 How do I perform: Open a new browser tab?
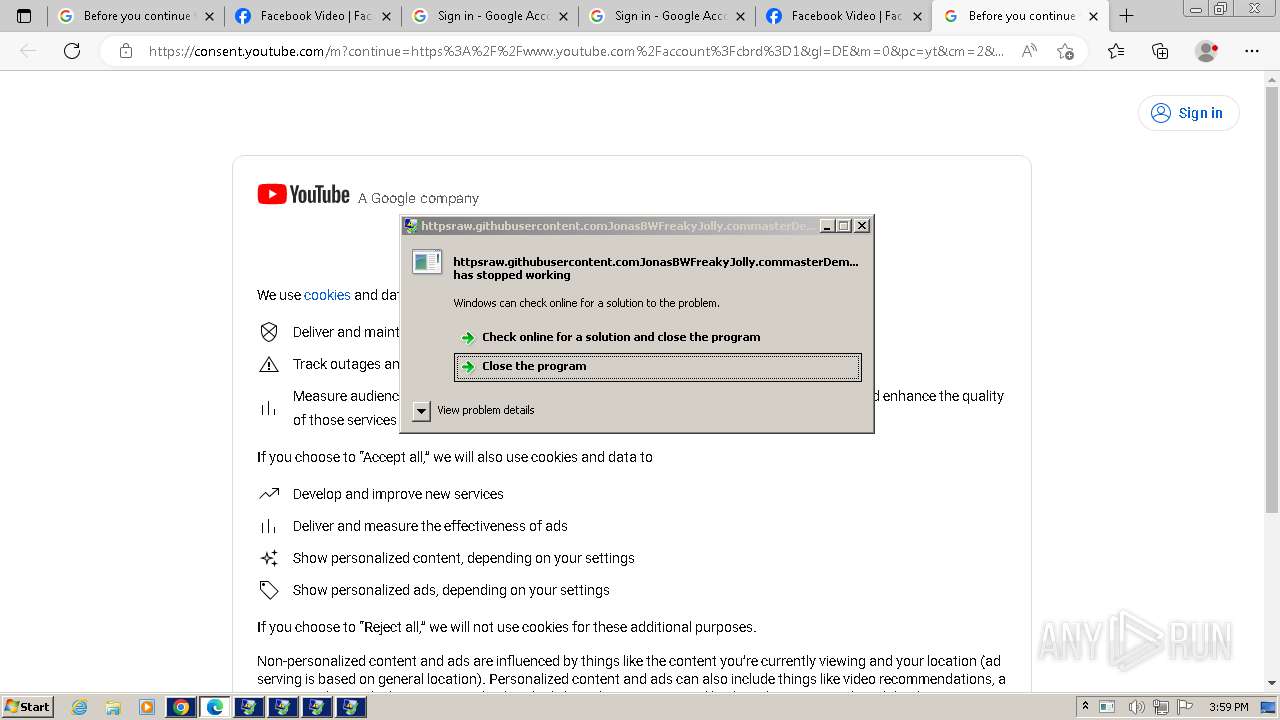click(x=1126, y=16)
